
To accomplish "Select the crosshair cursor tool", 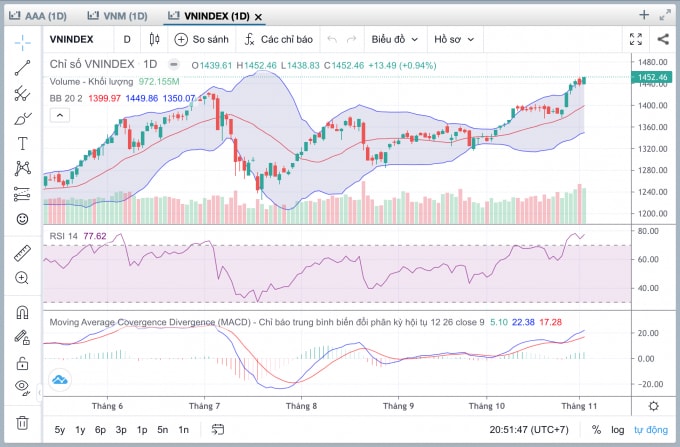I will pyautogui.click(x=23, y=42).
